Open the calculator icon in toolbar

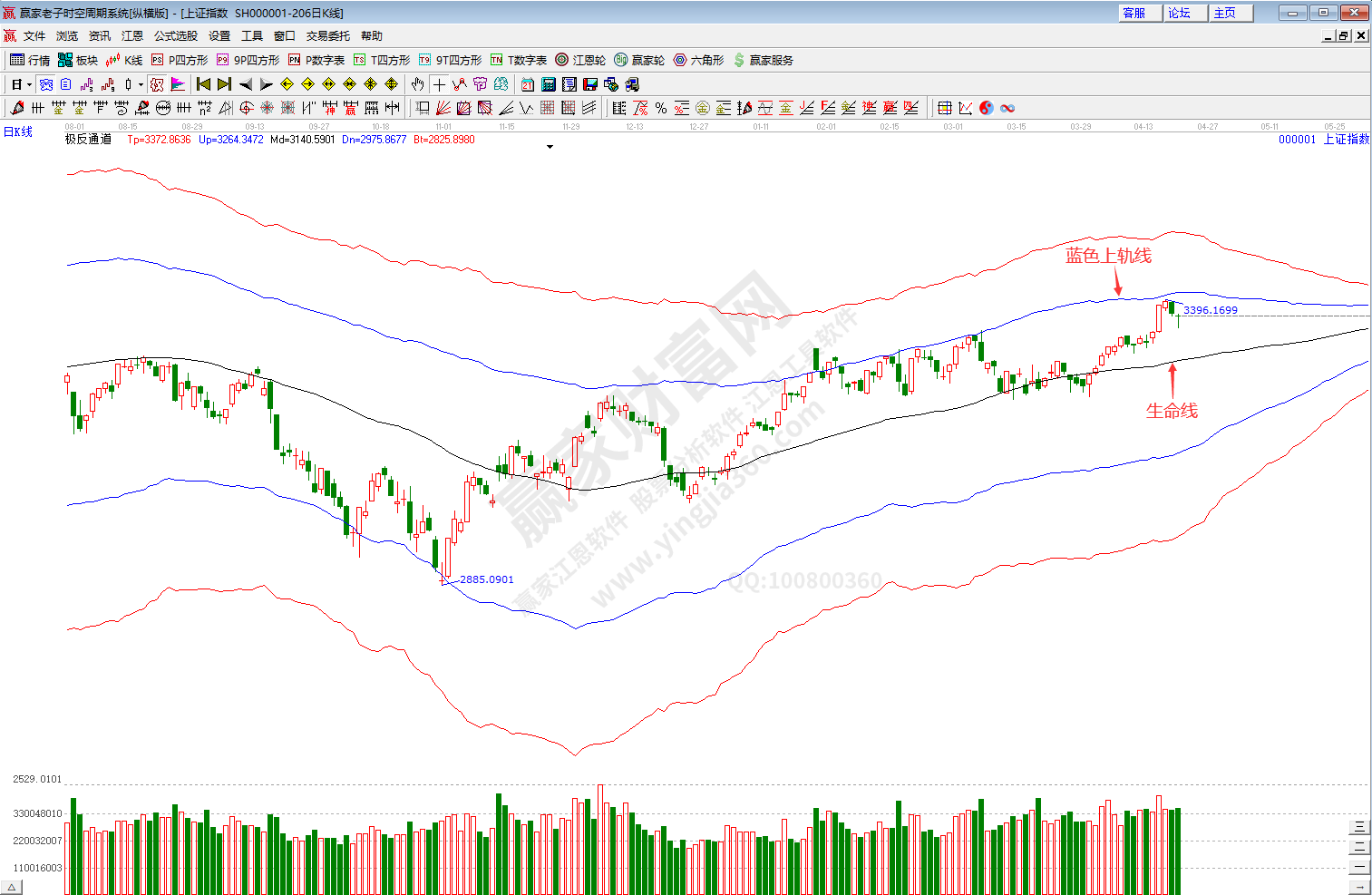(549, 84)
